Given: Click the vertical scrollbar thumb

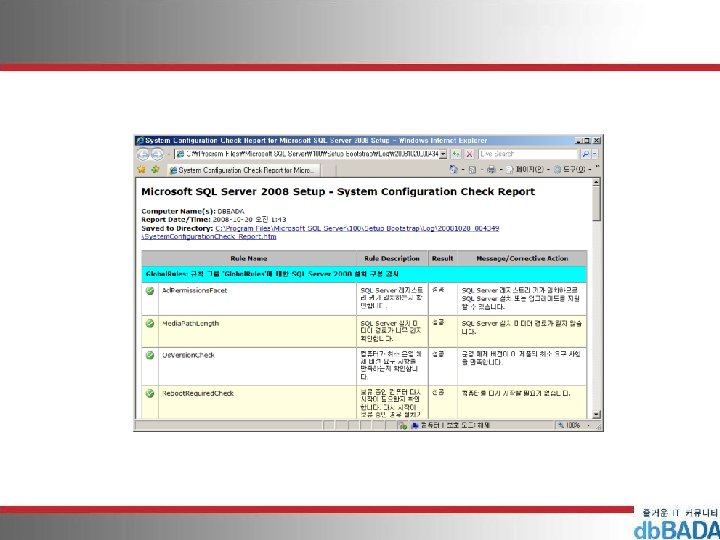Looking at the screenshot, I should (596, 204).
